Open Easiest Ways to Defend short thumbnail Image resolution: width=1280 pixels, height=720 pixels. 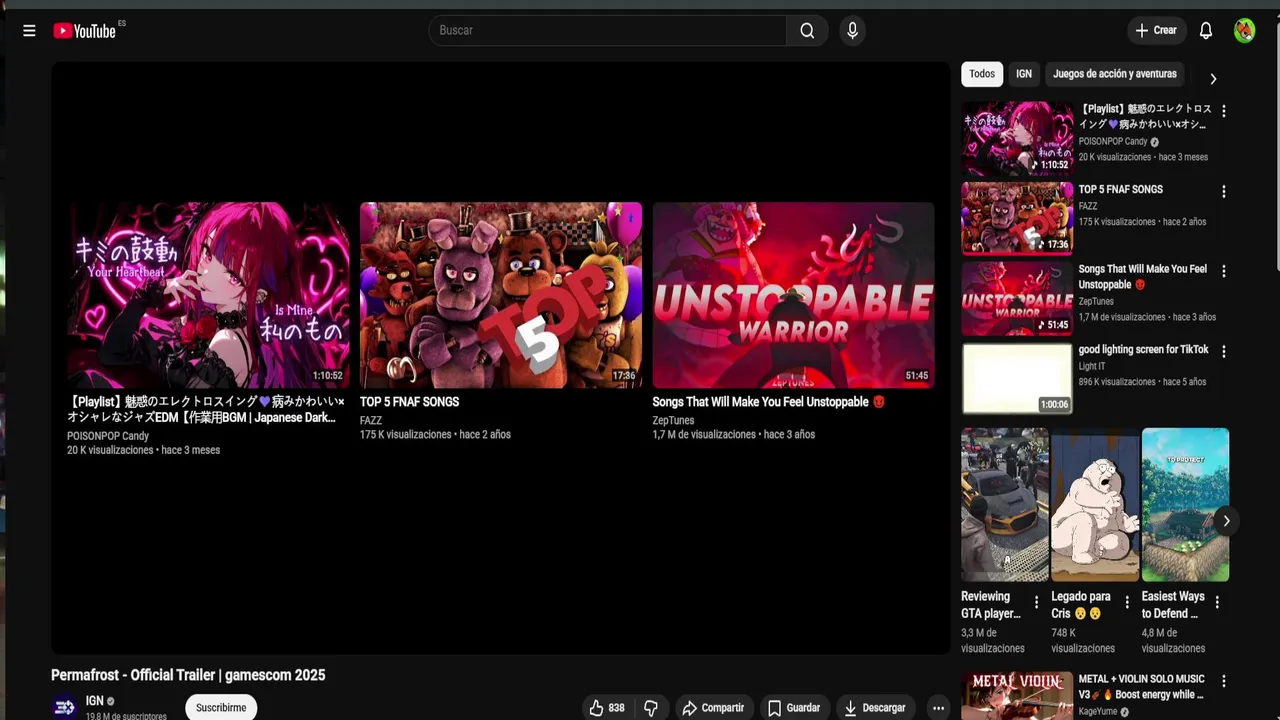click(x=1185, y=505)
